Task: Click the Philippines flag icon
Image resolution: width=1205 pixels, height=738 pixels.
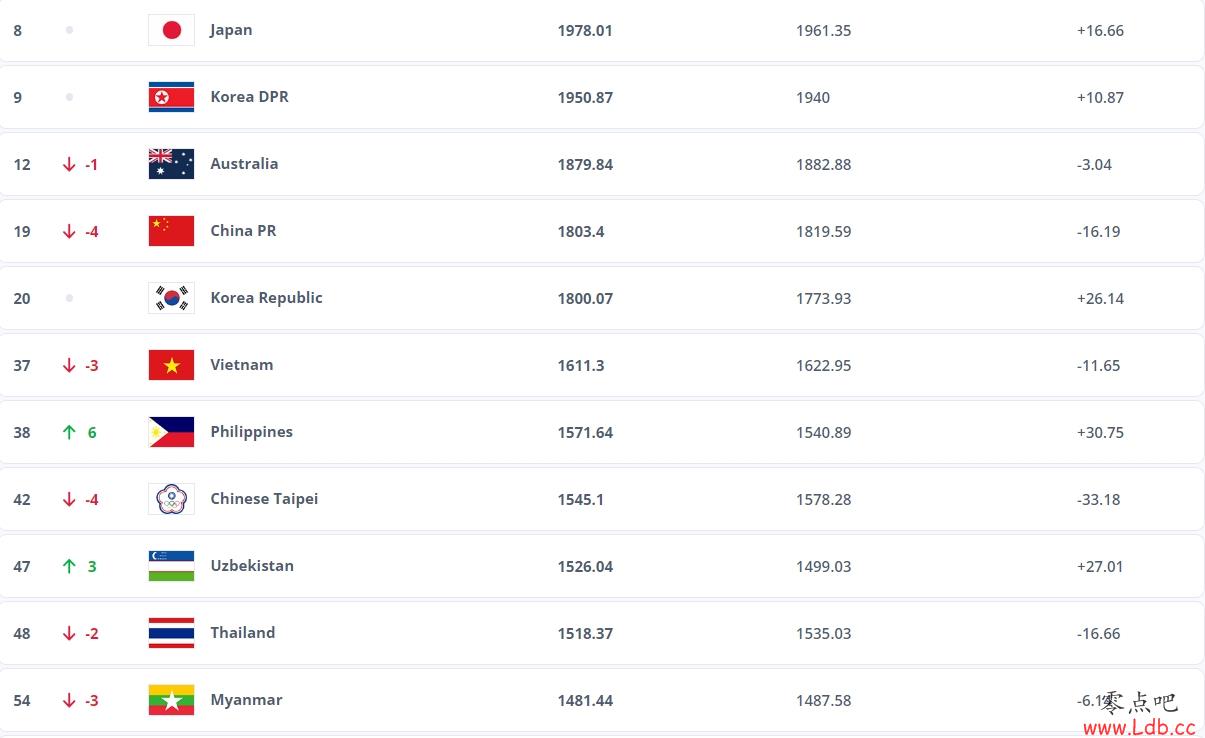Action: [x=171, y=432]
